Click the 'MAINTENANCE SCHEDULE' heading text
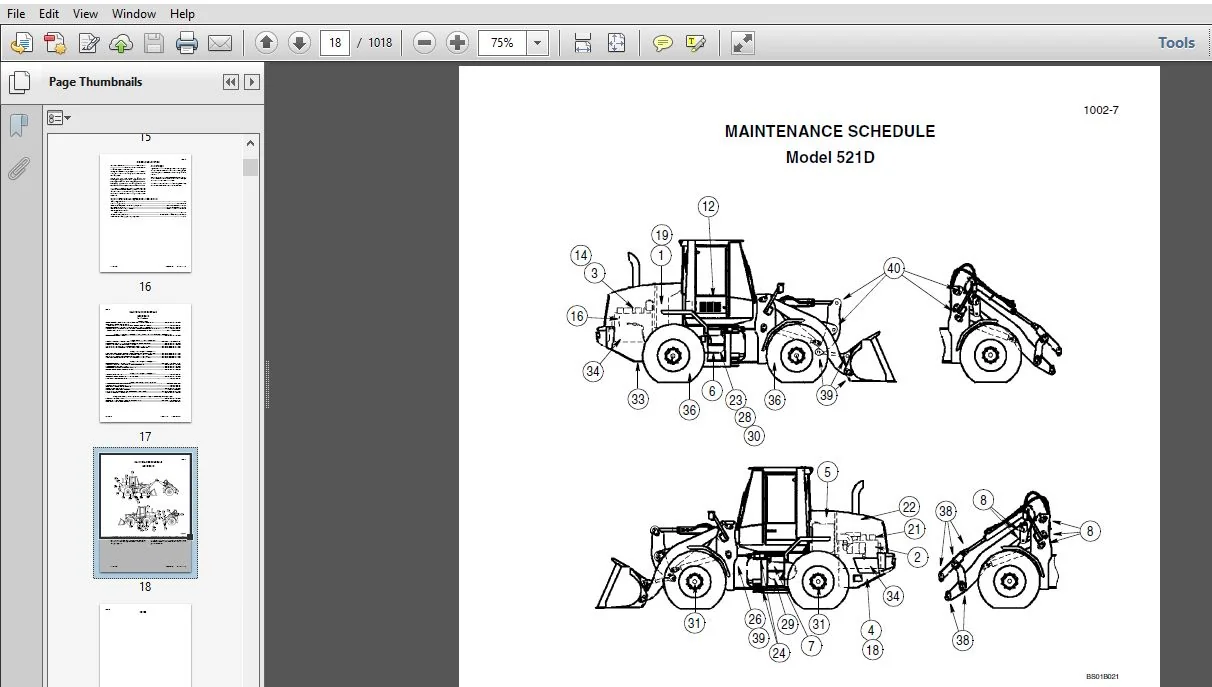The width and height of the screenshot is (1212, 687). tap(830, 131)
